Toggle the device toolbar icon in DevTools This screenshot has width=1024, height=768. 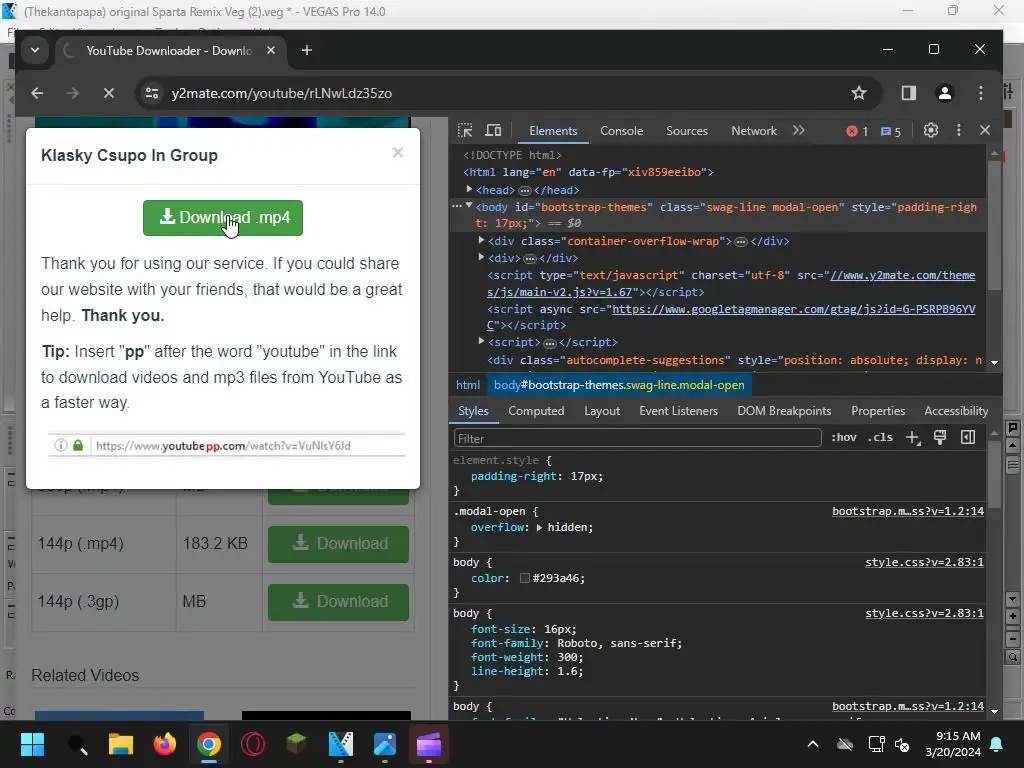pyautogui.click(x=493, y=131)
